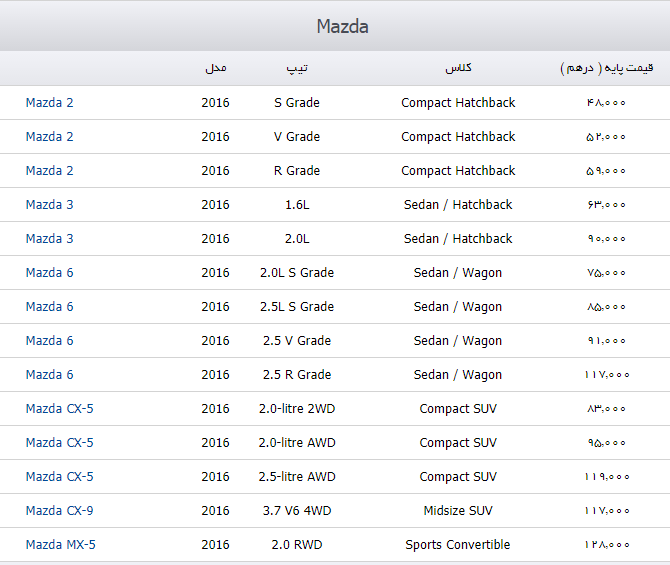670x565 pixels.
Task: Select the 3.7 V6 4WD cell
Action: 297,510
